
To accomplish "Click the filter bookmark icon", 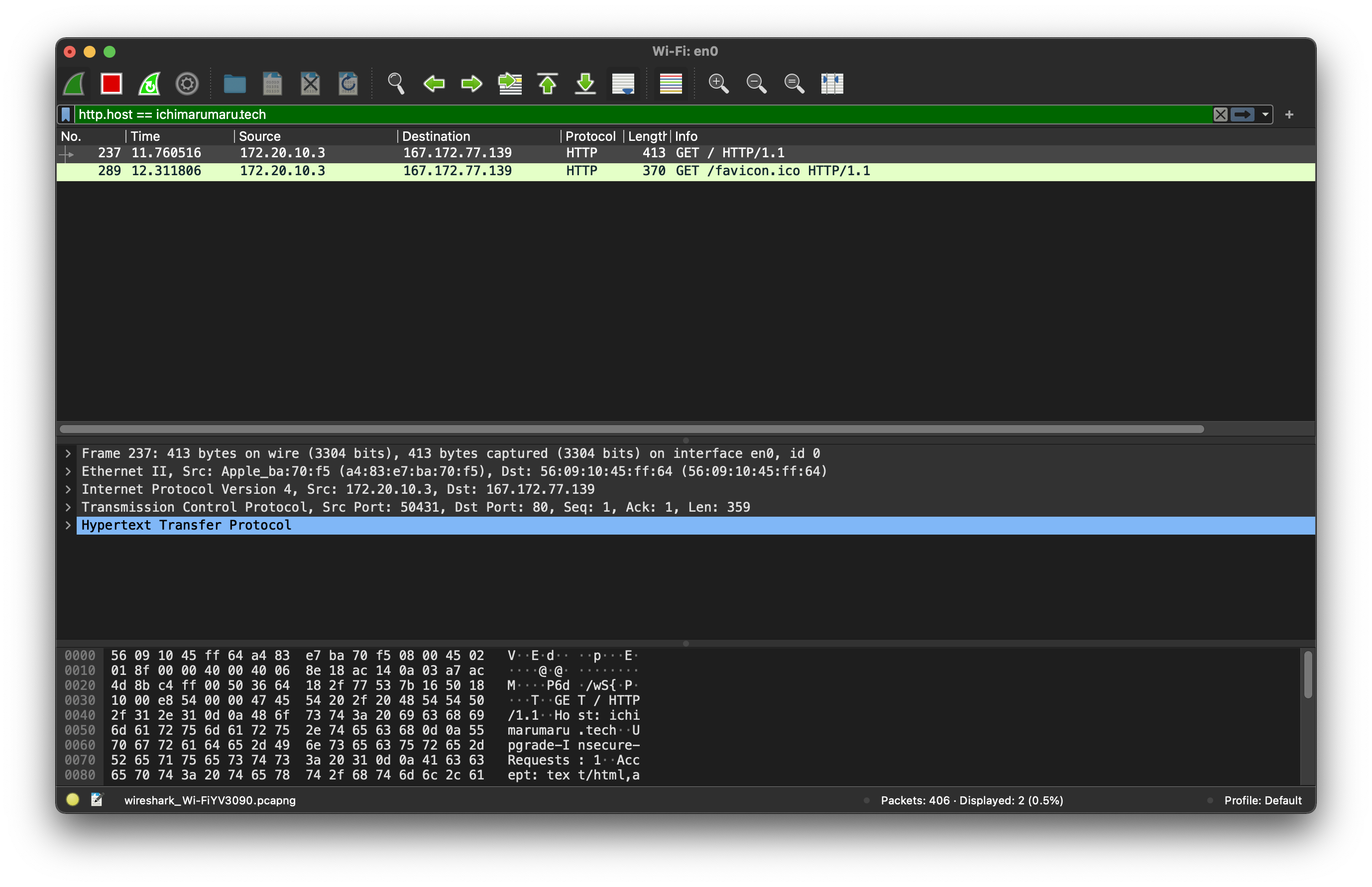I will point(66,114).
